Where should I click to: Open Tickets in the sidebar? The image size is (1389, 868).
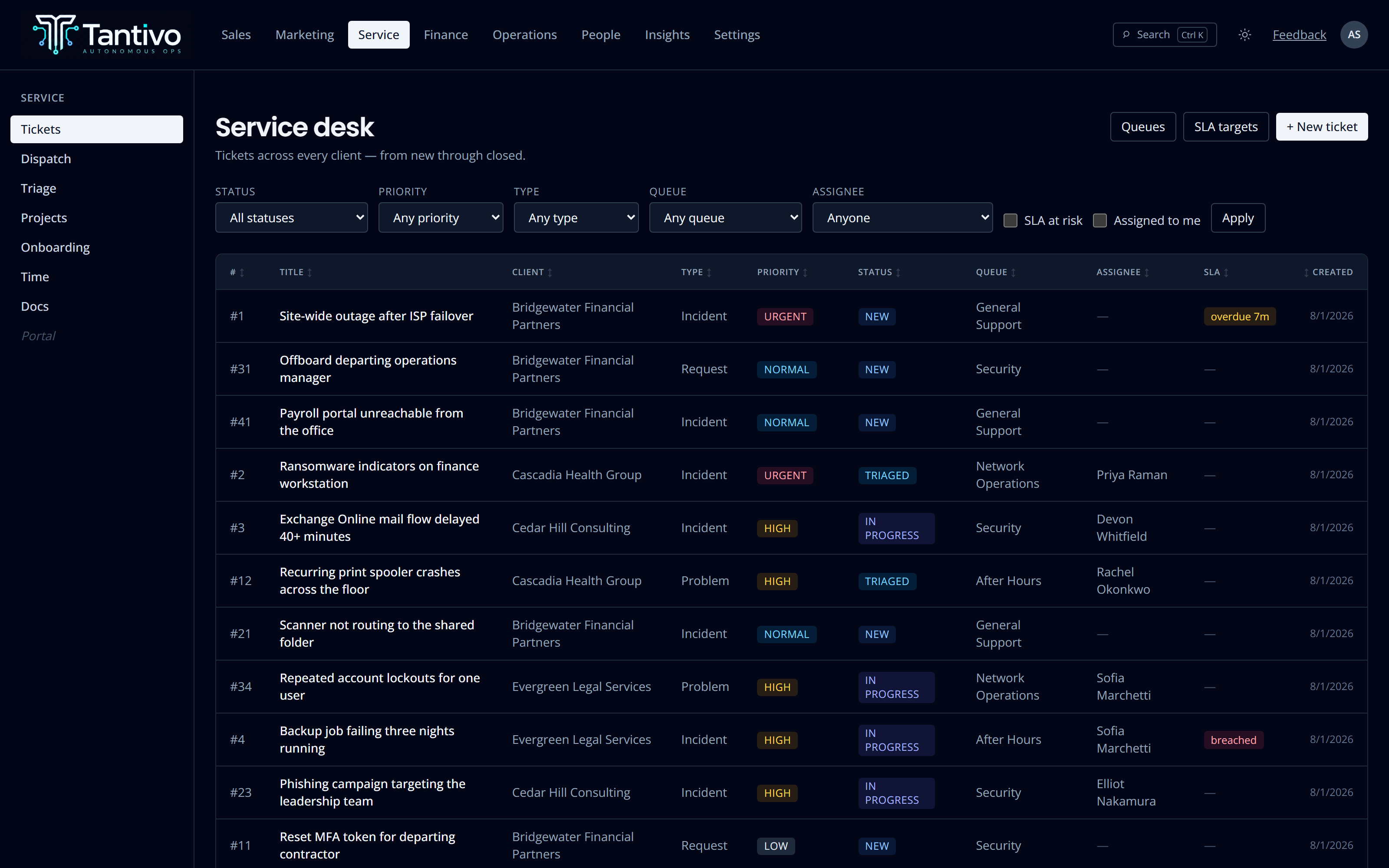[x=96, y=129]
